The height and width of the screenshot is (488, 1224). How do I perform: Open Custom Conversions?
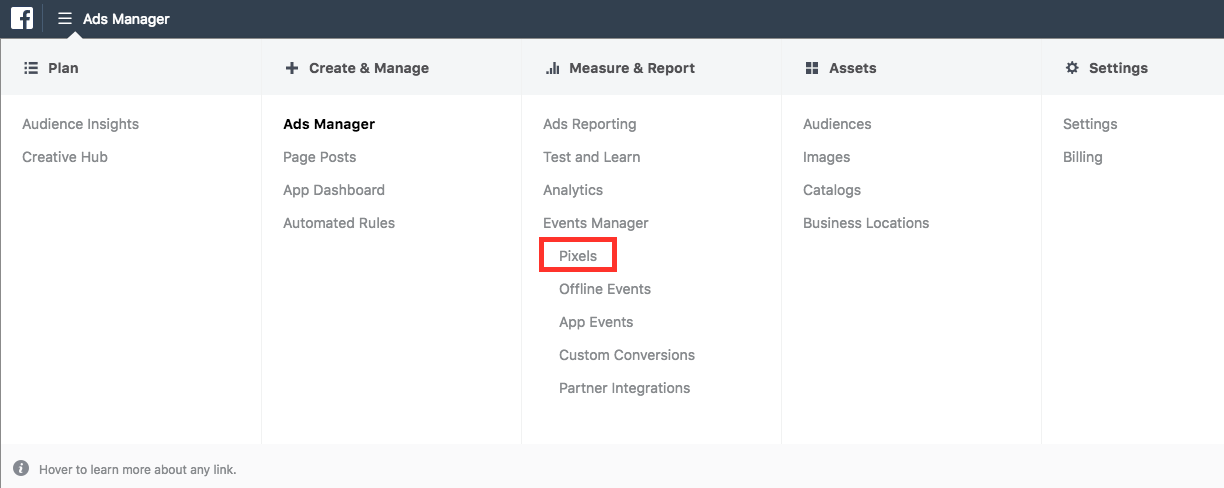tap(627, 355)
